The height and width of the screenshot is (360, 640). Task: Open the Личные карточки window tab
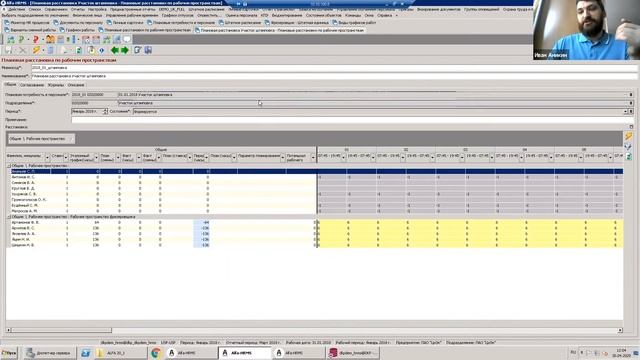[125, 22]
